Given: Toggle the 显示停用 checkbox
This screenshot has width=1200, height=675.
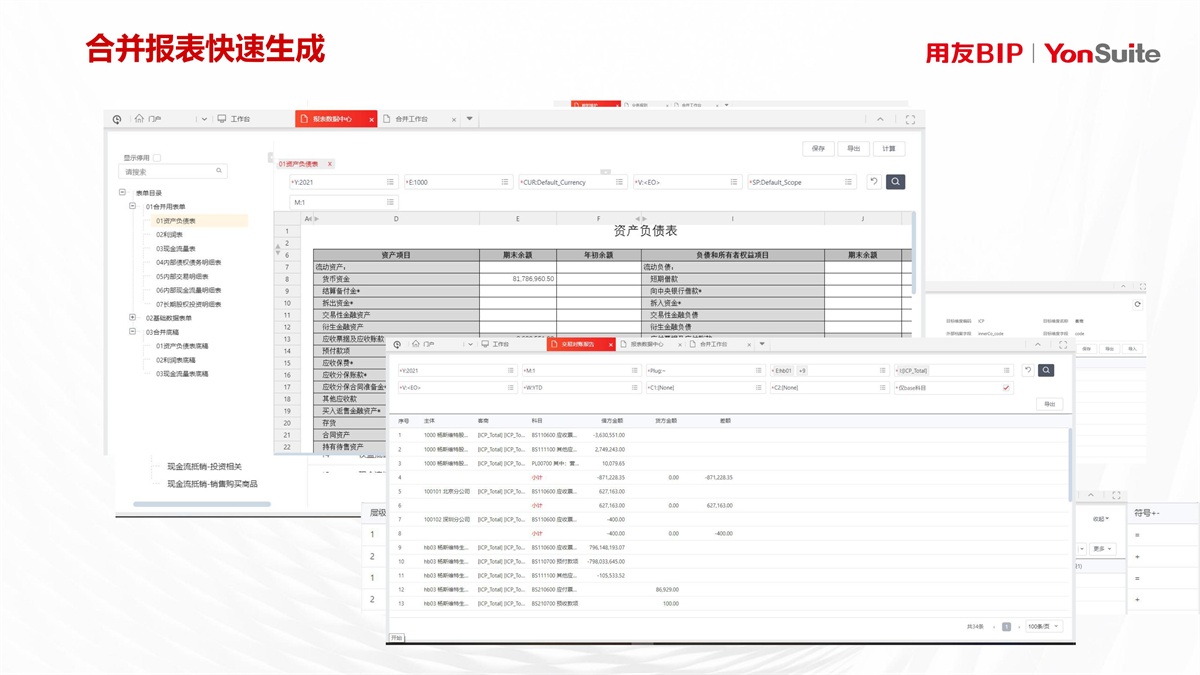Looking at the screenshot, I should 157,157.
